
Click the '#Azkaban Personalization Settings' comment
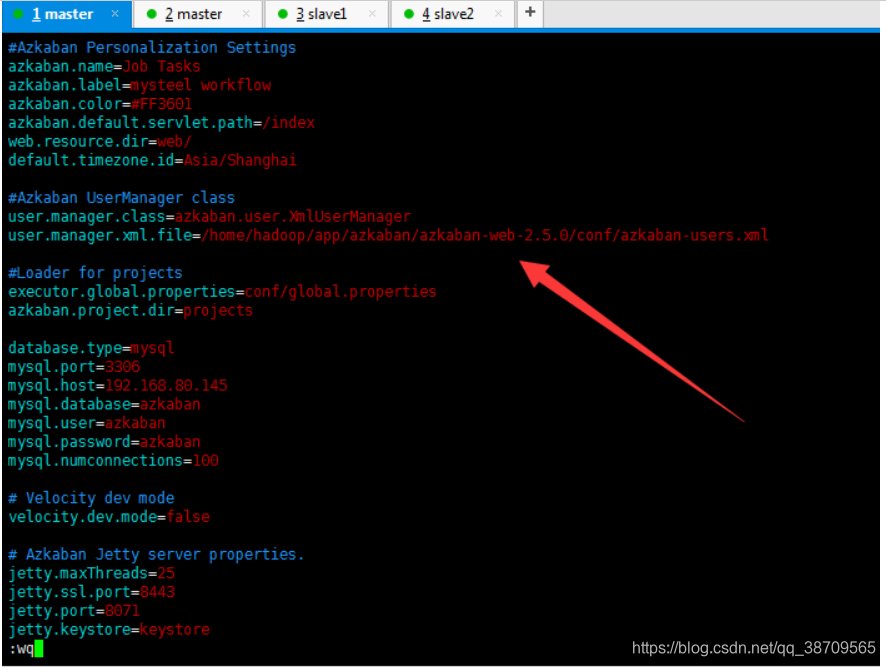(153, 47)
